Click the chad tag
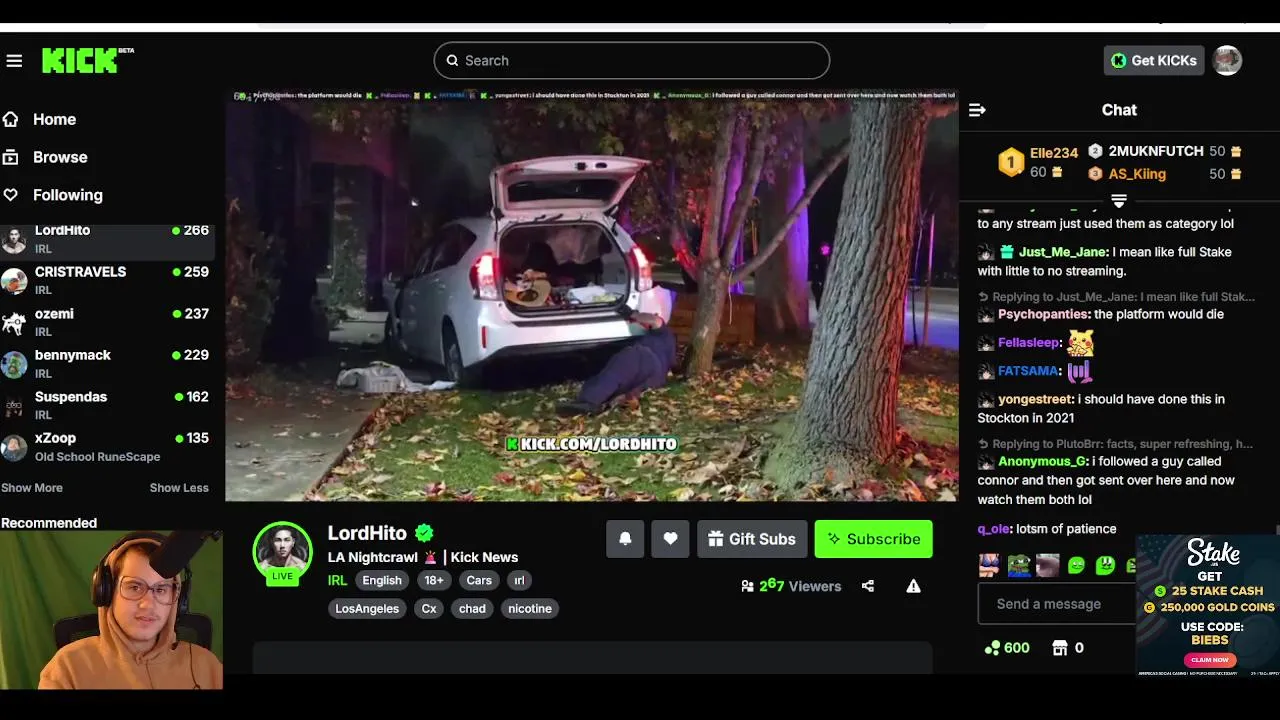The height and width of the screenshot is (720, 1280). point(472,608)
